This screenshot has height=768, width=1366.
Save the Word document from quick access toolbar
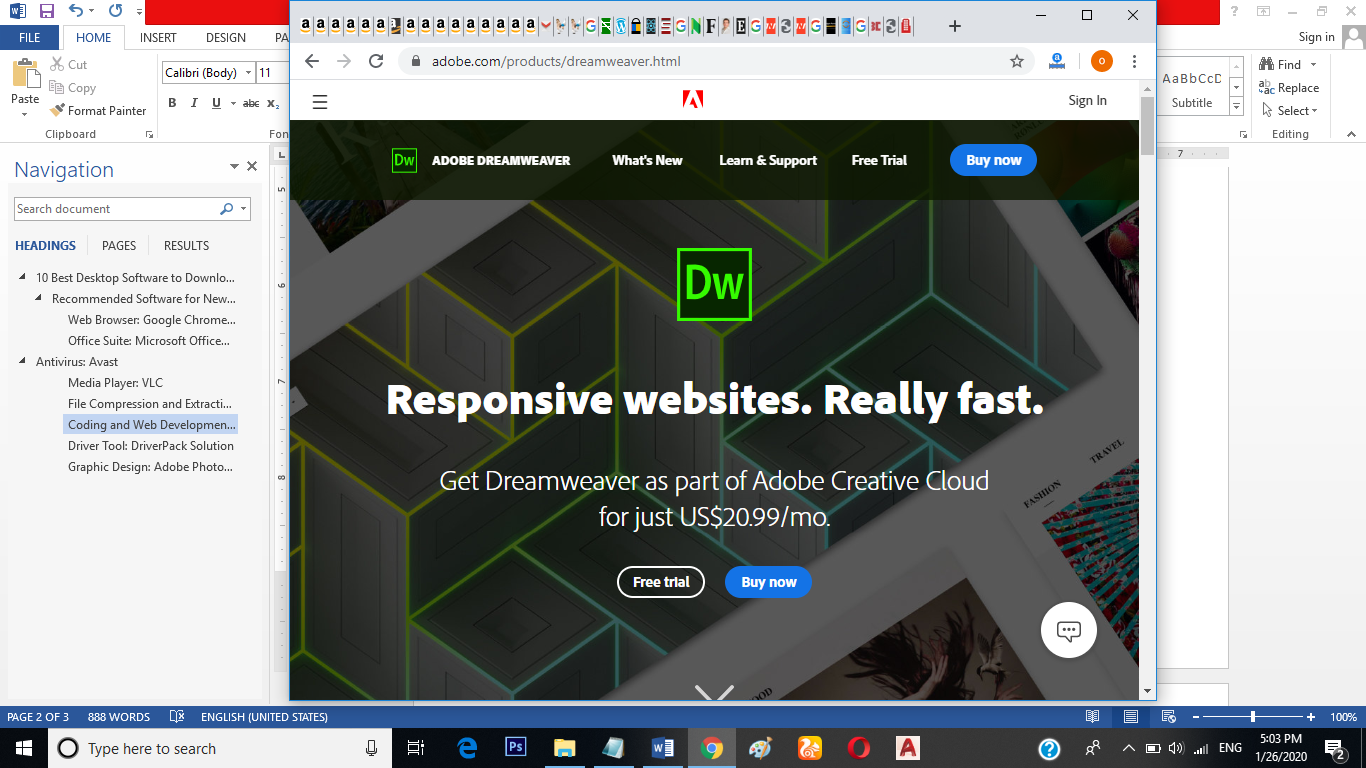[x=47, y=12]
